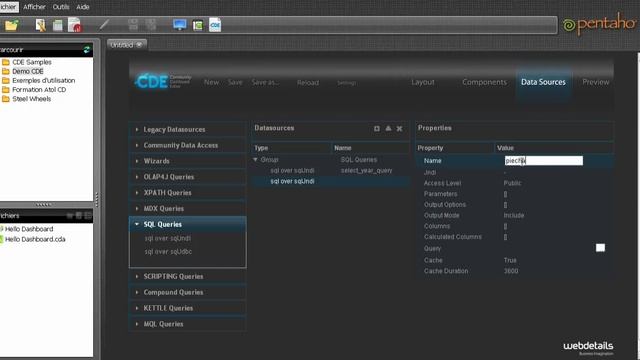Click the analysis view table toolbar icon
Image resolution: width=640 pixels, height=360 pixels.
[x=58, y=25]
